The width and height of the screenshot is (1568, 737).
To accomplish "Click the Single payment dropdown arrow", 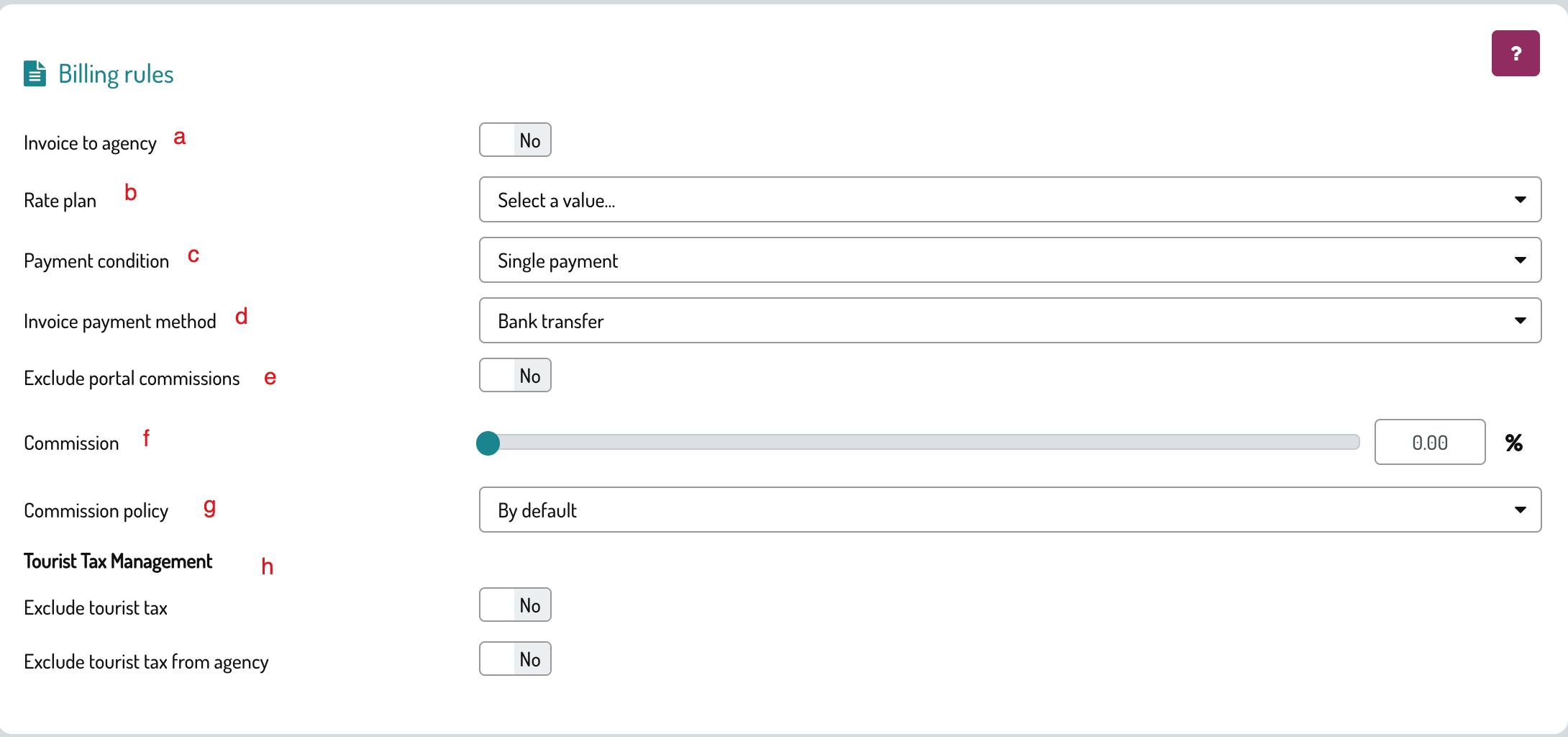I will [1520, 260].
